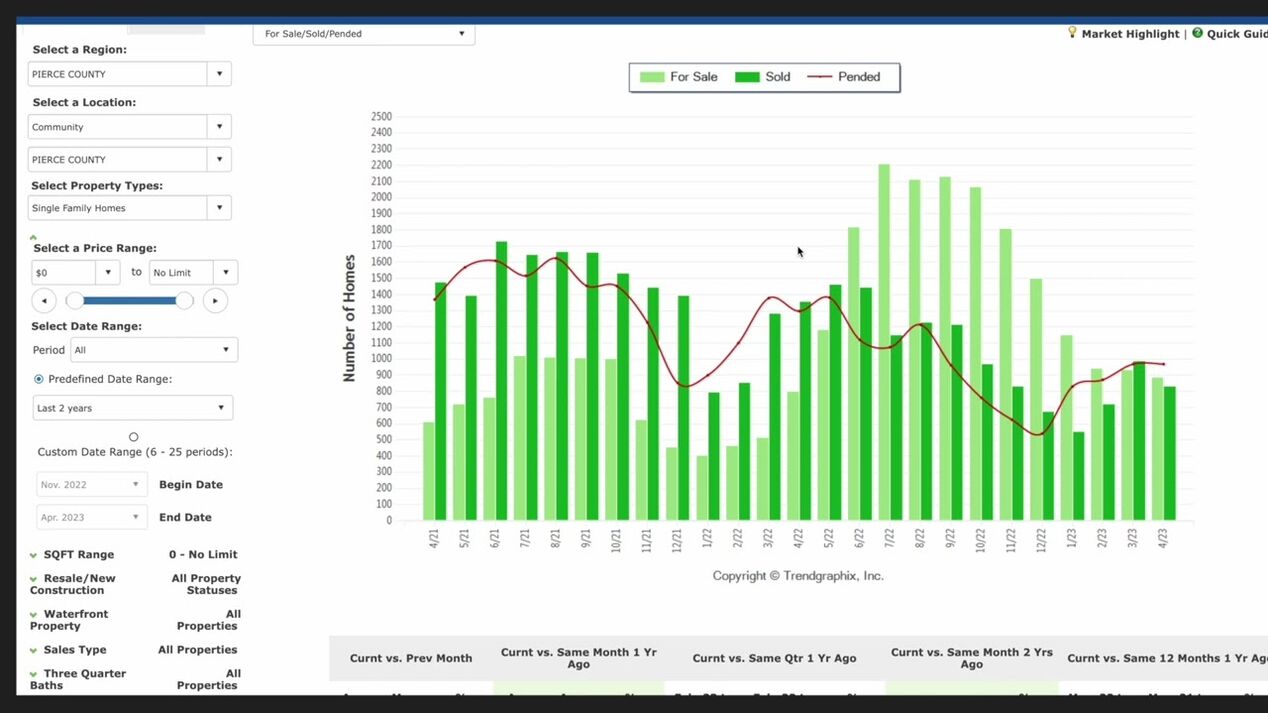This screenshot has width=1268, height=713.
Task: Select the Custom Date Range radio button
Action: pos(133,437)
